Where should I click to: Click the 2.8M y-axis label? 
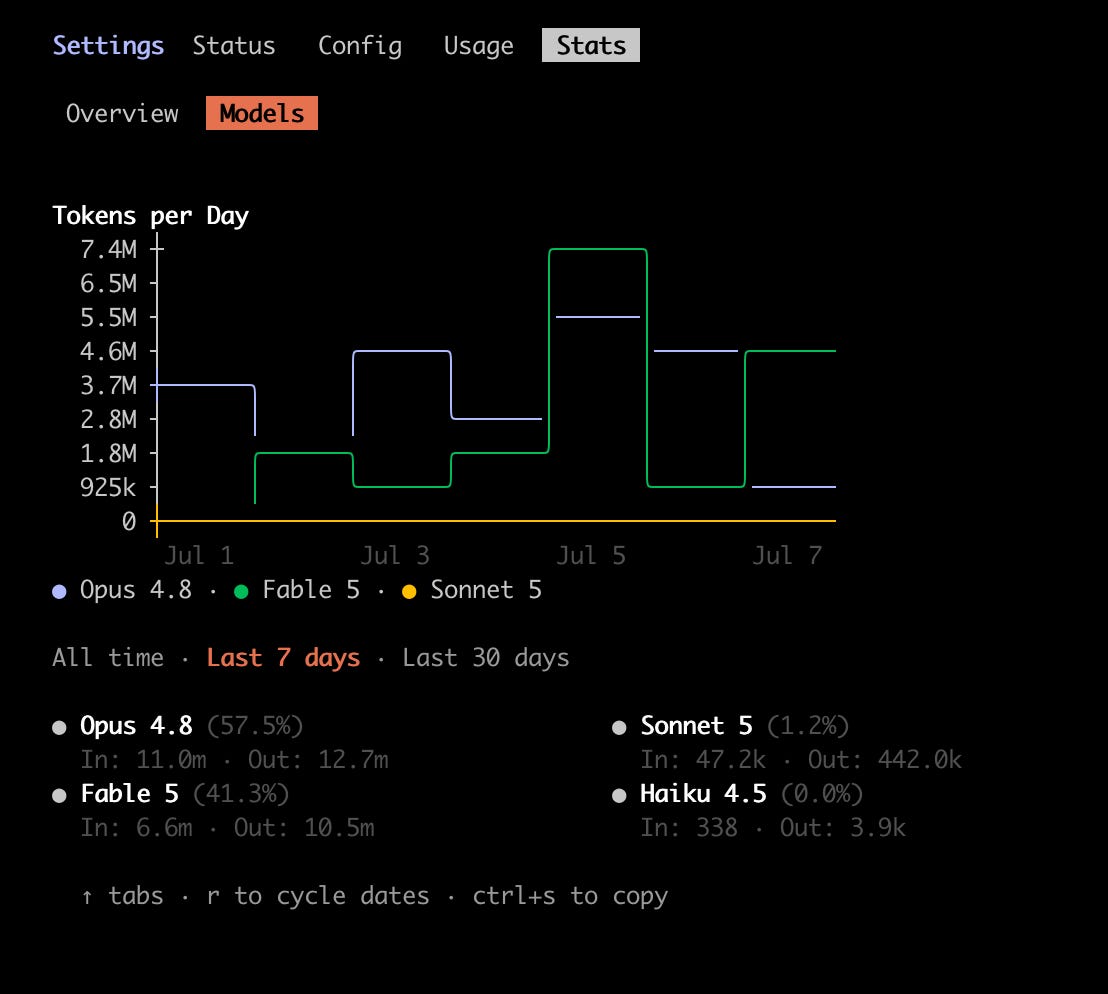tap(108, 419)
